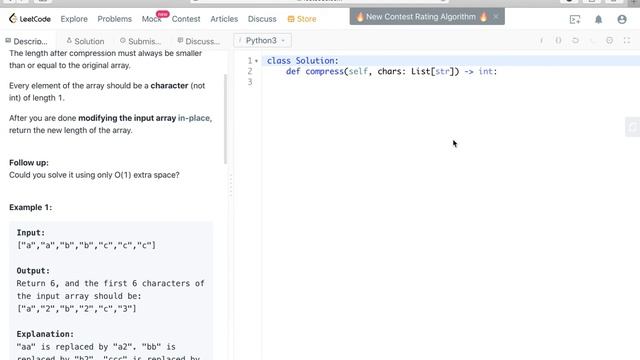This screenshot has height=360, width=640.
Task: Click the 'Follow up:' heading
Action: tap(29, 162)
